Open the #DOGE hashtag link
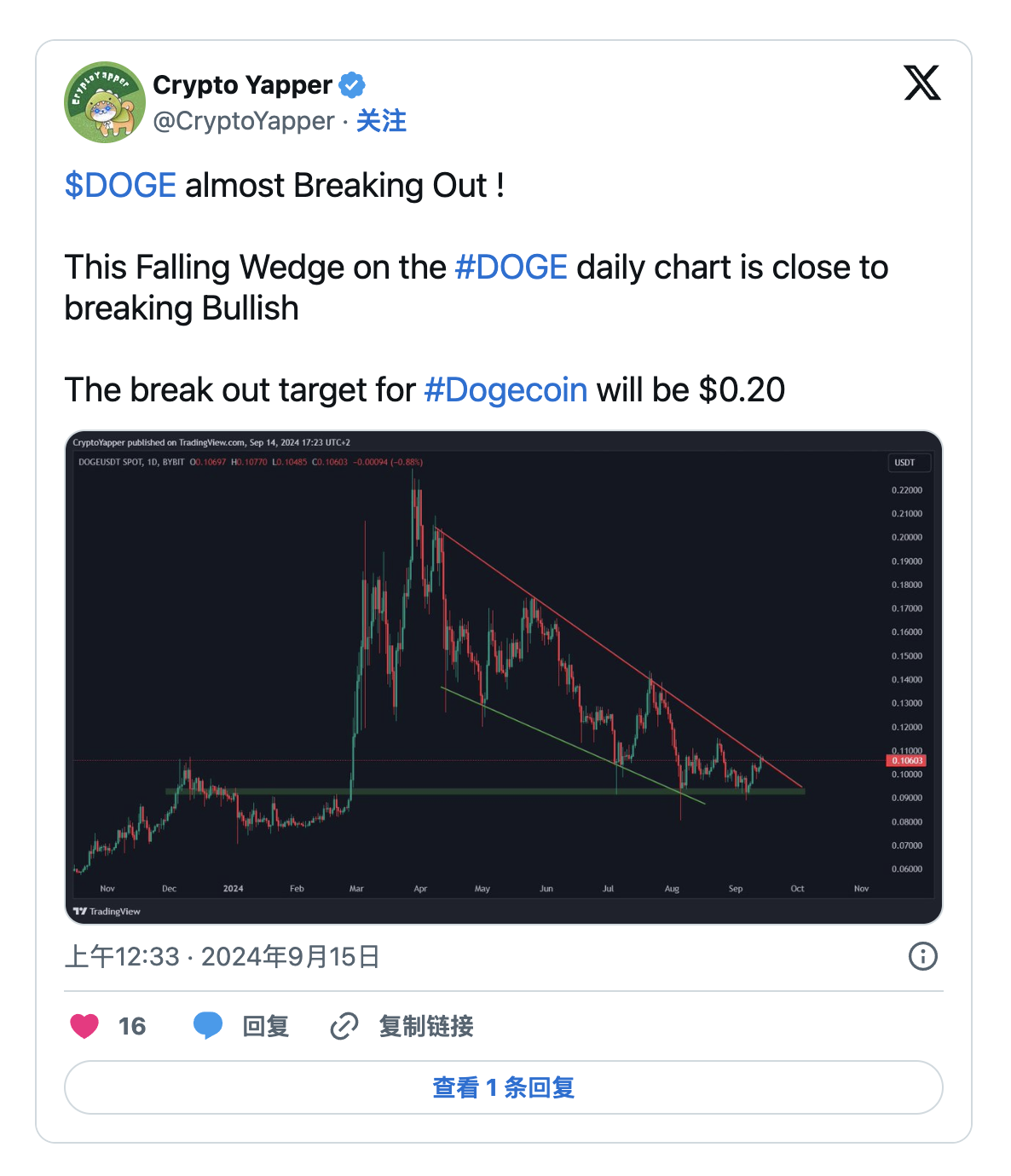Screen dimensions: 1011x1176 (511, 268)
